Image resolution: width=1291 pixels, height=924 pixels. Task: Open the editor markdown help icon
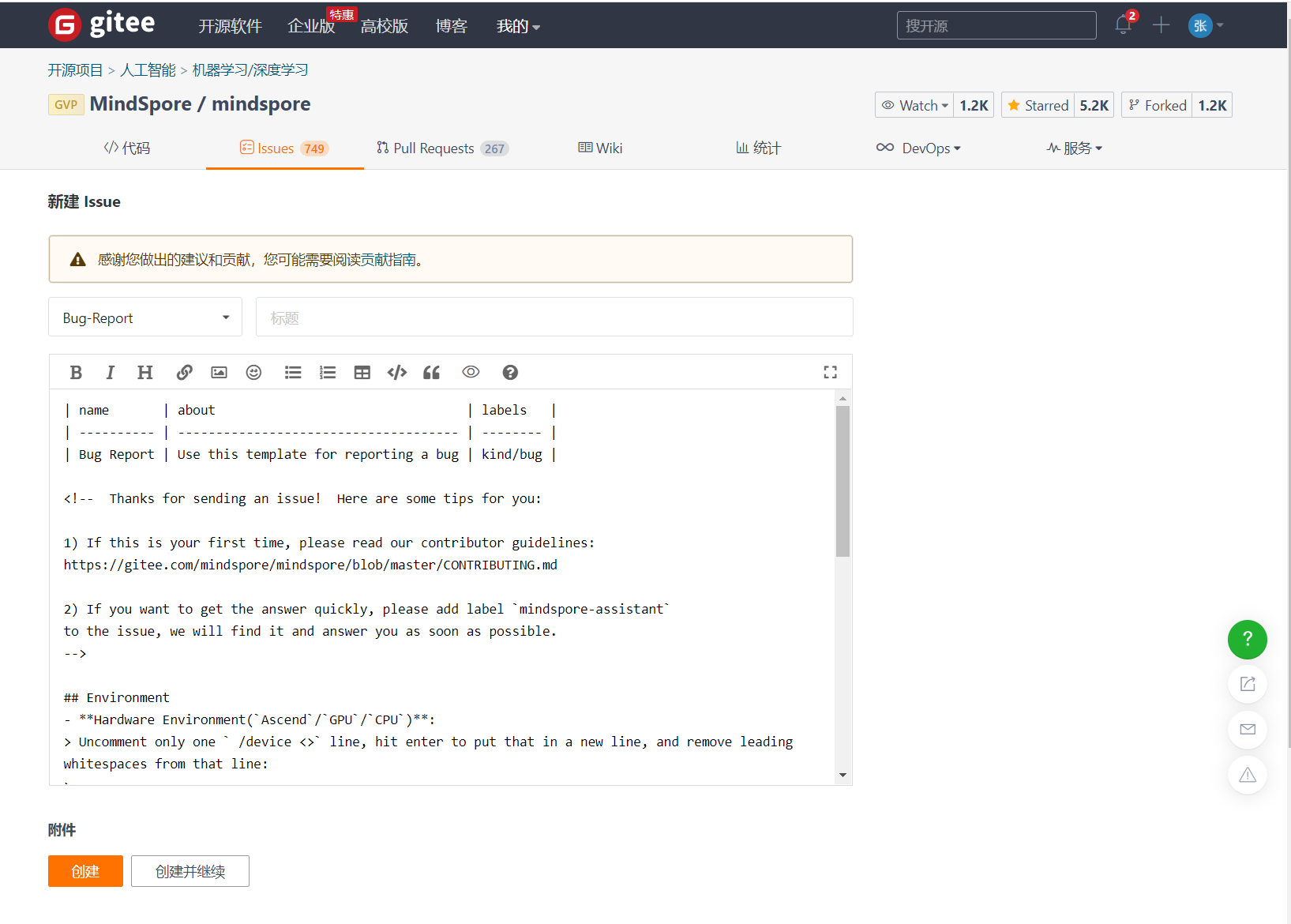click(x=510, y=372)
